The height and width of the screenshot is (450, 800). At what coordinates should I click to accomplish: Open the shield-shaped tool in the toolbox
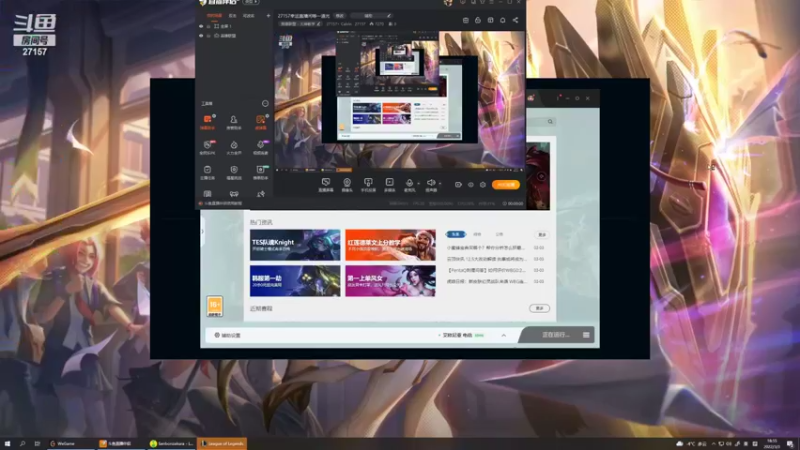(x=234, y=172)
